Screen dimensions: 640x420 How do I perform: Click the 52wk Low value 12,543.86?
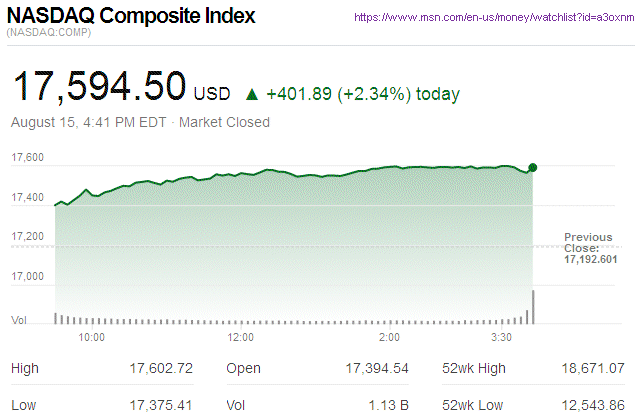pos(591,405)
